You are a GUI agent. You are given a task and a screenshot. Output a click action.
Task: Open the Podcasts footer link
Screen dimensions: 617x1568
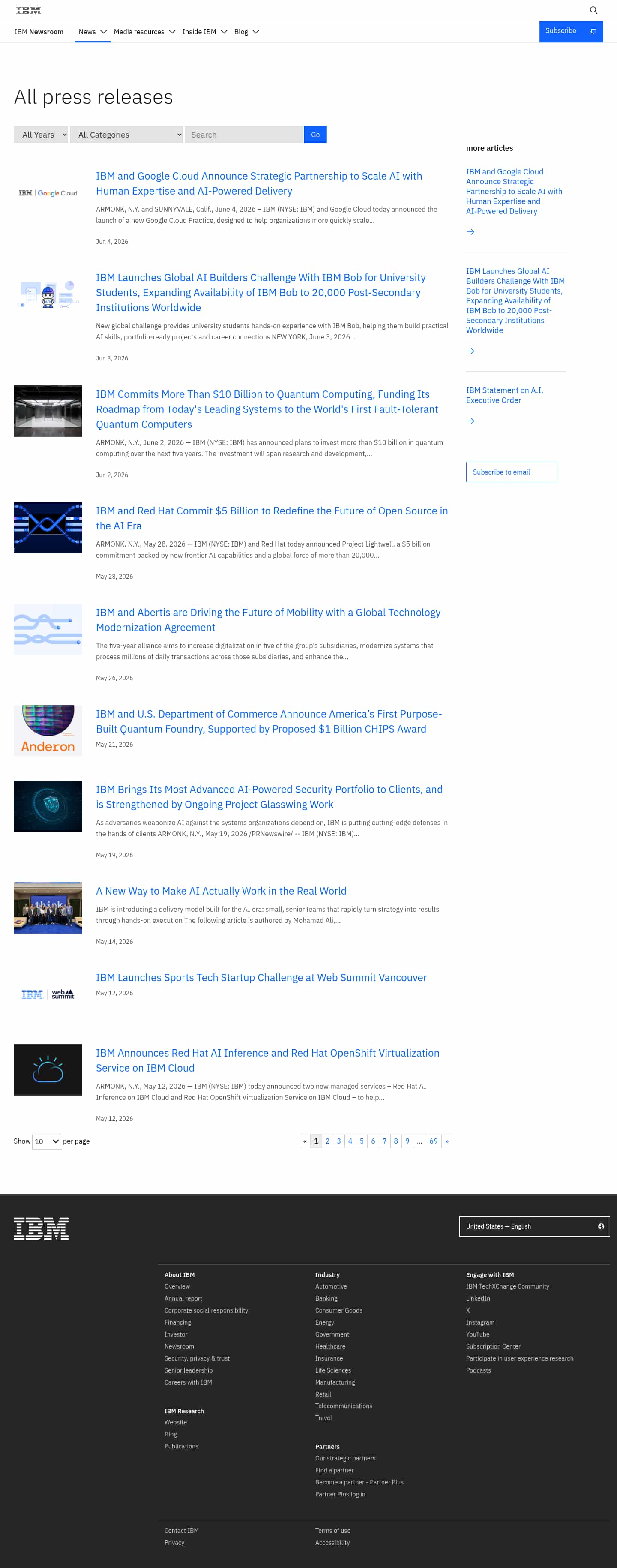478,1370
